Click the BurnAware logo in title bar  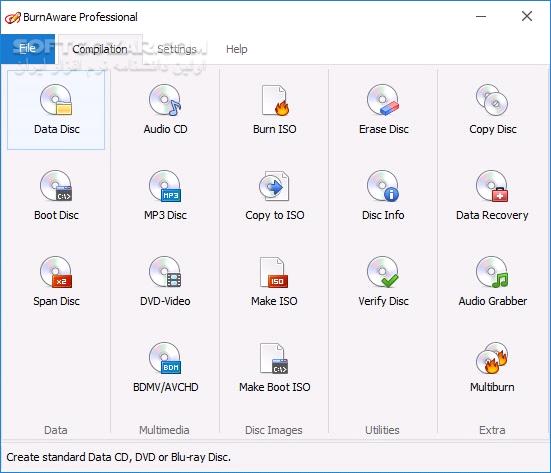click(x=13, y=18)
